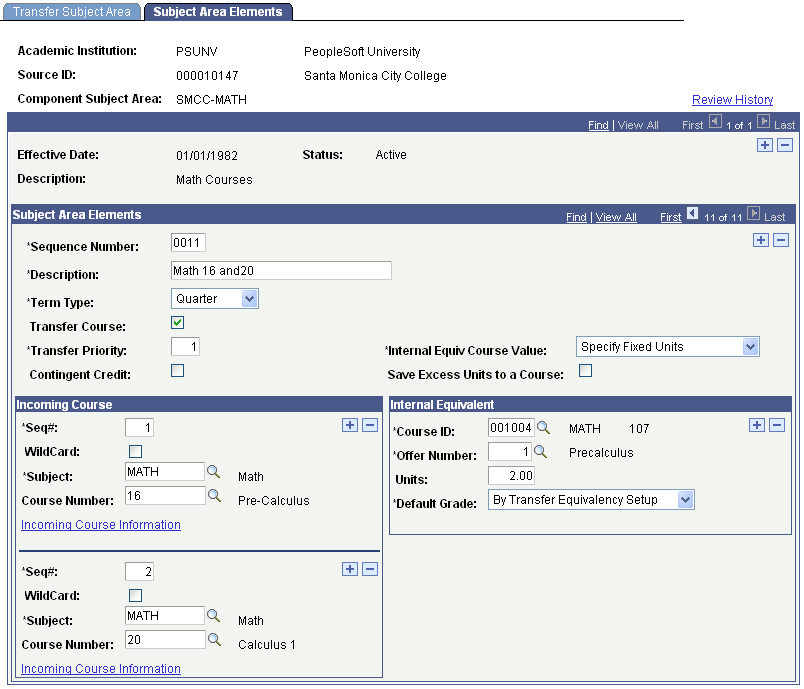Click lookup icon beside Course Number 16

pyautogui.click(x=214, y=495)
